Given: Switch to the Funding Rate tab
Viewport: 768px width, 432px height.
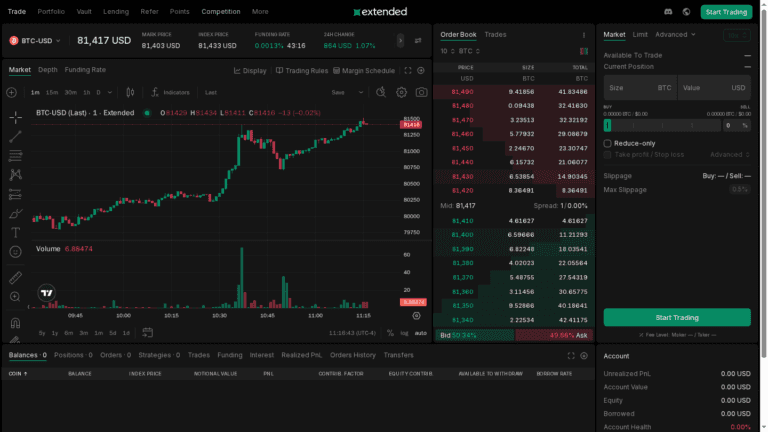Looking at the screenshot, I should pos(85,70).
